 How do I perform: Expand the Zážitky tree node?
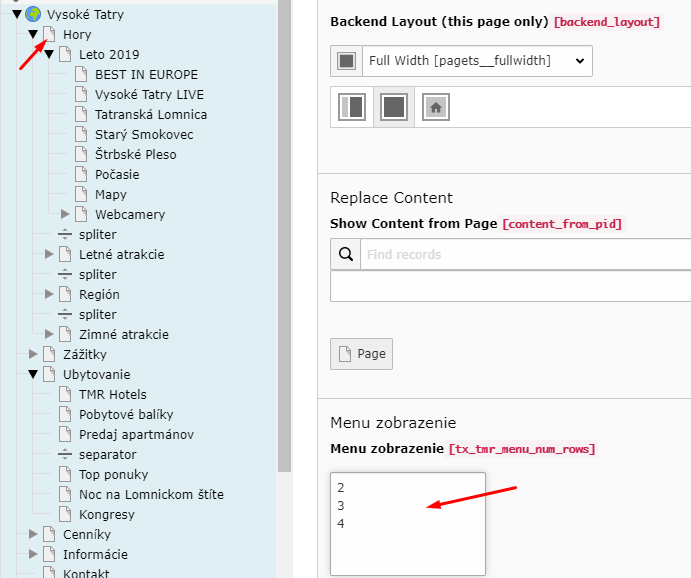[34, 354]
